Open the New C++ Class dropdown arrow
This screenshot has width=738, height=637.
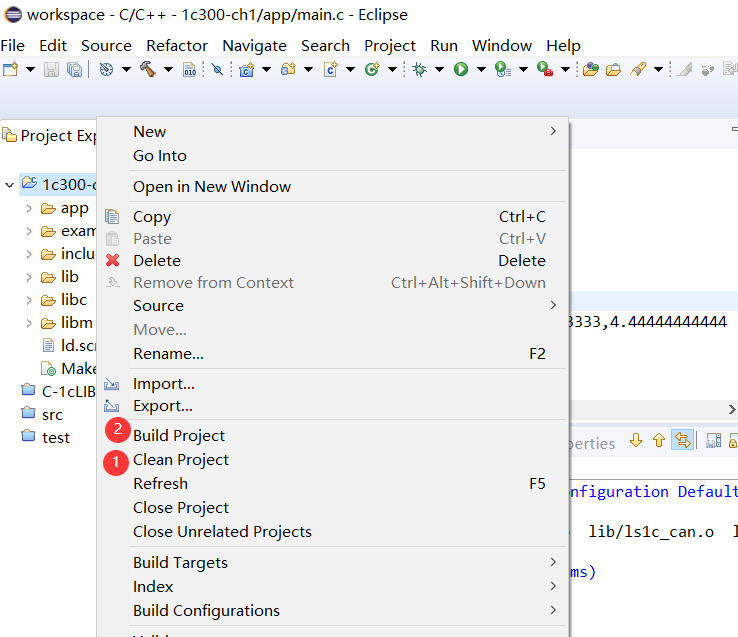(393, 70)
